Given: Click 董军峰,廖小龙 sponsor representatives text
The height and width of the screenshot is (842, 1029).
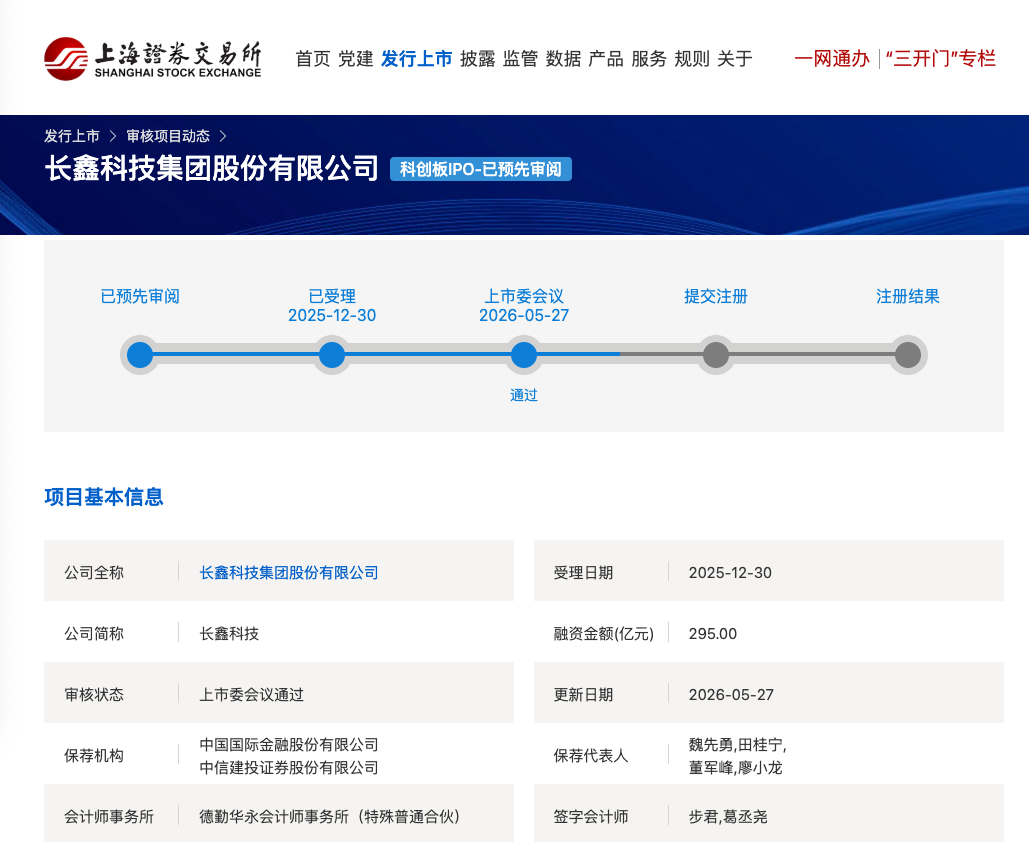Looking at the screenshot, I should [735, 768].
